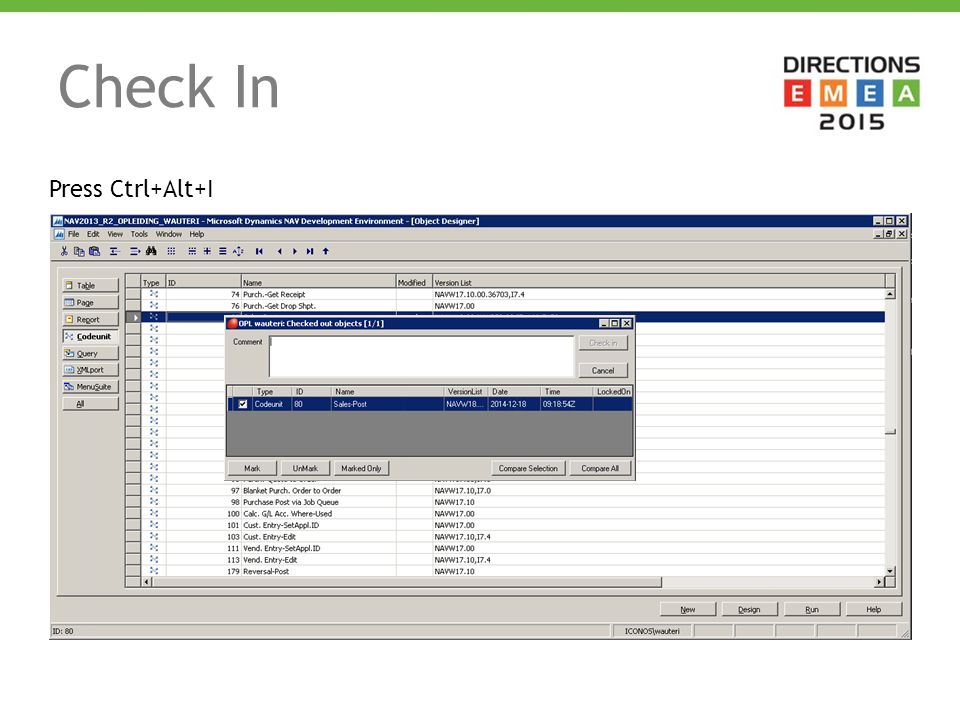Click the scroll left arrow of the object list
960x720 pixels.
147,582
